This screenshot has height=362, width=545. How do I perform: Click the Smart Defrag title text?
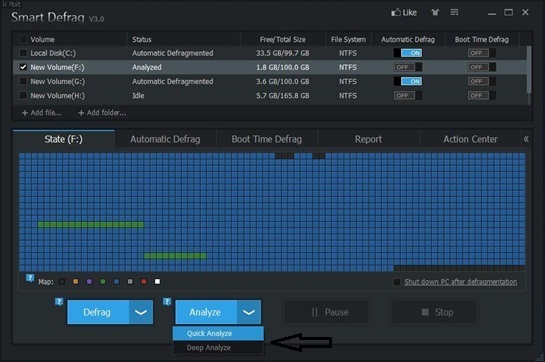coord(48,17)
